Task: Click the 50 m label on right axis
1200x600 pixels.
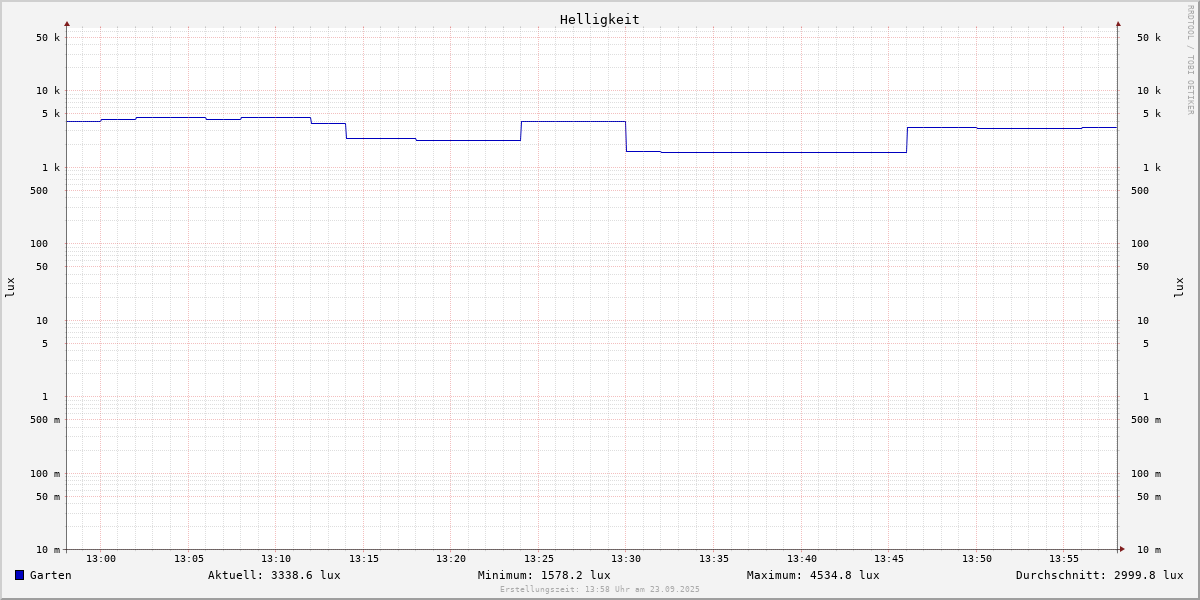Action: point(1149,497)
